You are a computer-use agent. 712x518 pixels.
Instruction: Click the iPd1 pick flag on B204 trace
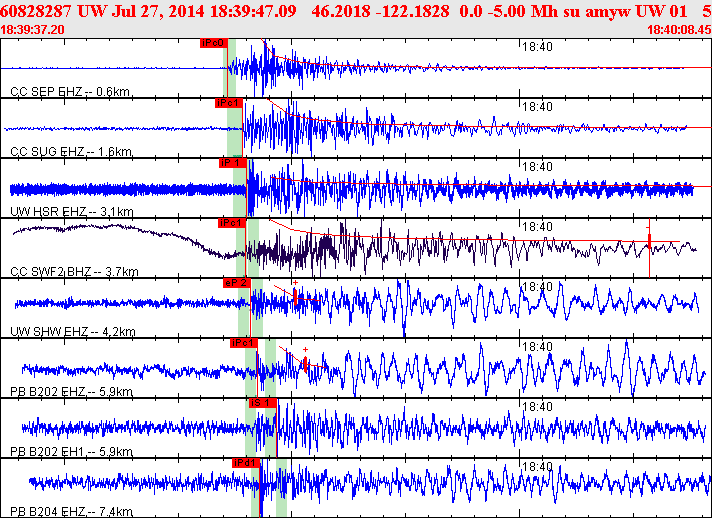pyautogui.click(x=245, y=462)
